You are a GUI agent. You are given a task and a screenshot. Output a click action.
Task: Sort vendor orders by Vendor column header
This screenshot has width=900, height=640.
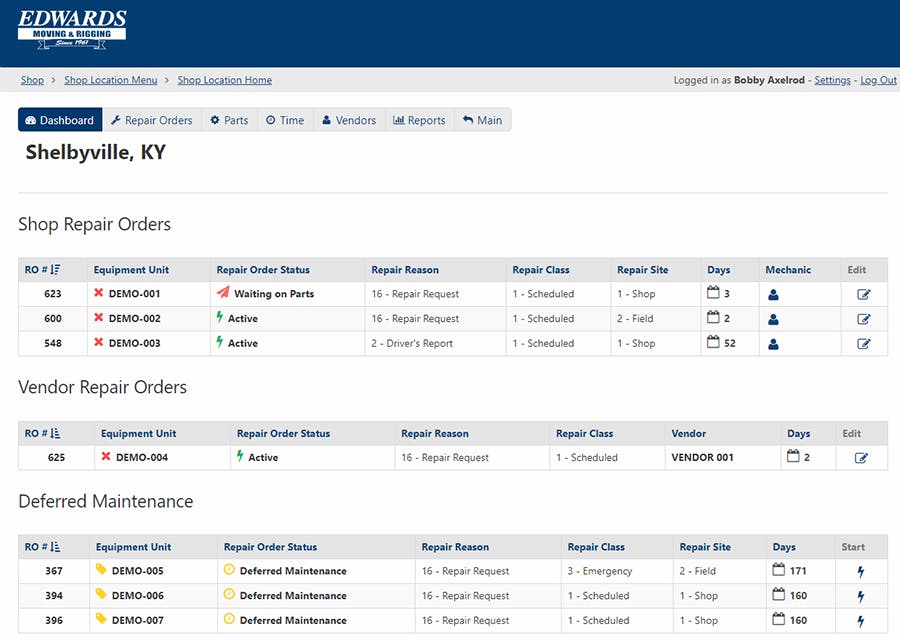pyautogui.click(x=689, y=433)
